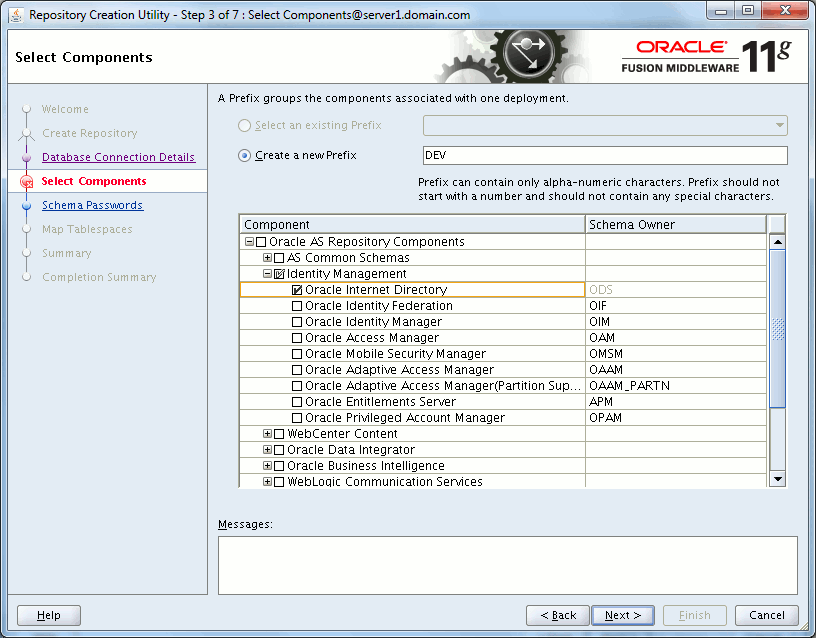Image resolution: width=816 pixels, height=638 pixels.
Task: Click the new Prefix text field containing DEV
Action: tap(605, 156)
